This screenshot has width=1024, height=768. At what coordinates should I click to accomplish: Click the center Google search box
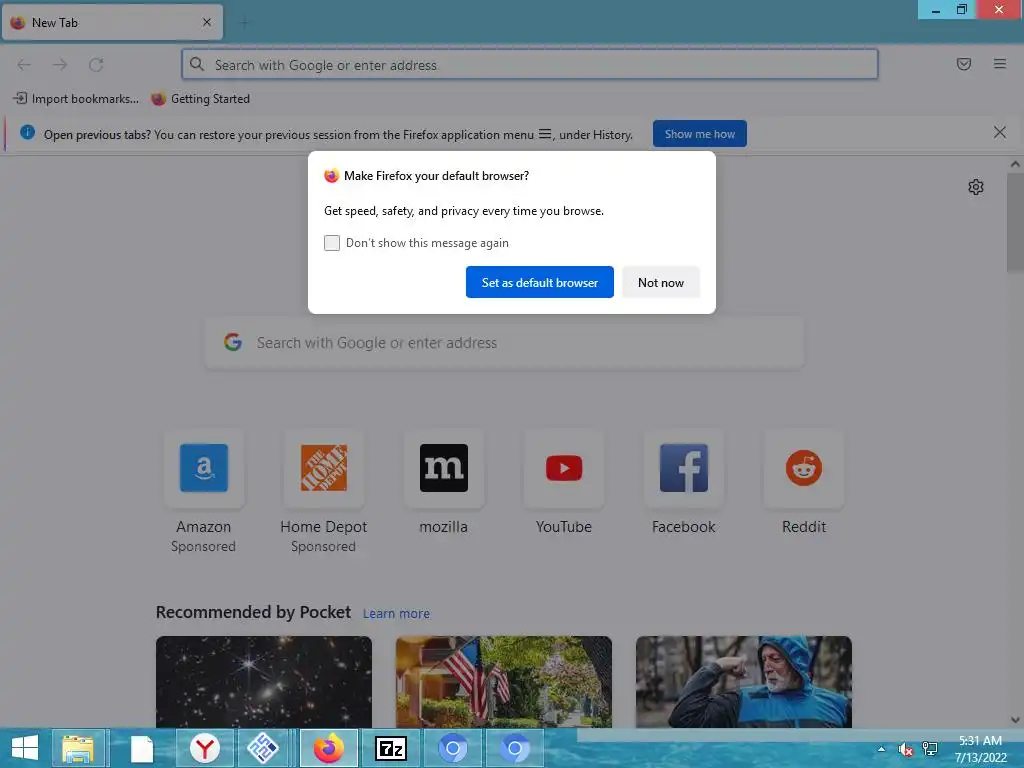[504, 343]
